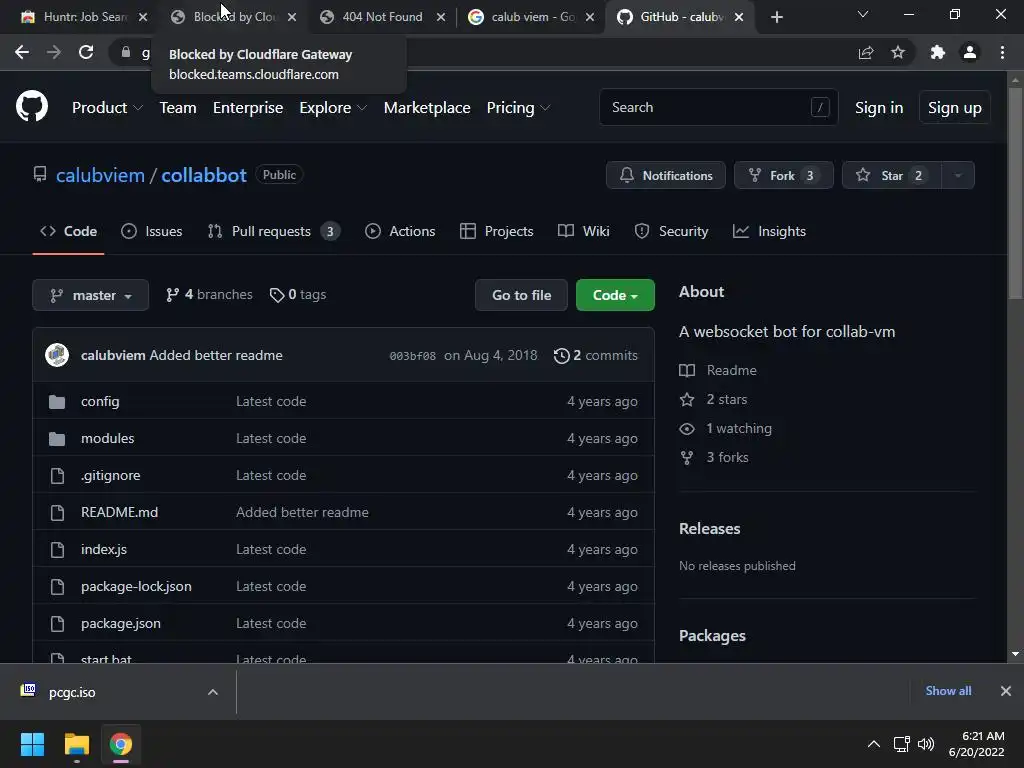Expand the Pricing dropdown menu
The width and height of the screenshot is (1024, 768).
click(x=518, y=108)
